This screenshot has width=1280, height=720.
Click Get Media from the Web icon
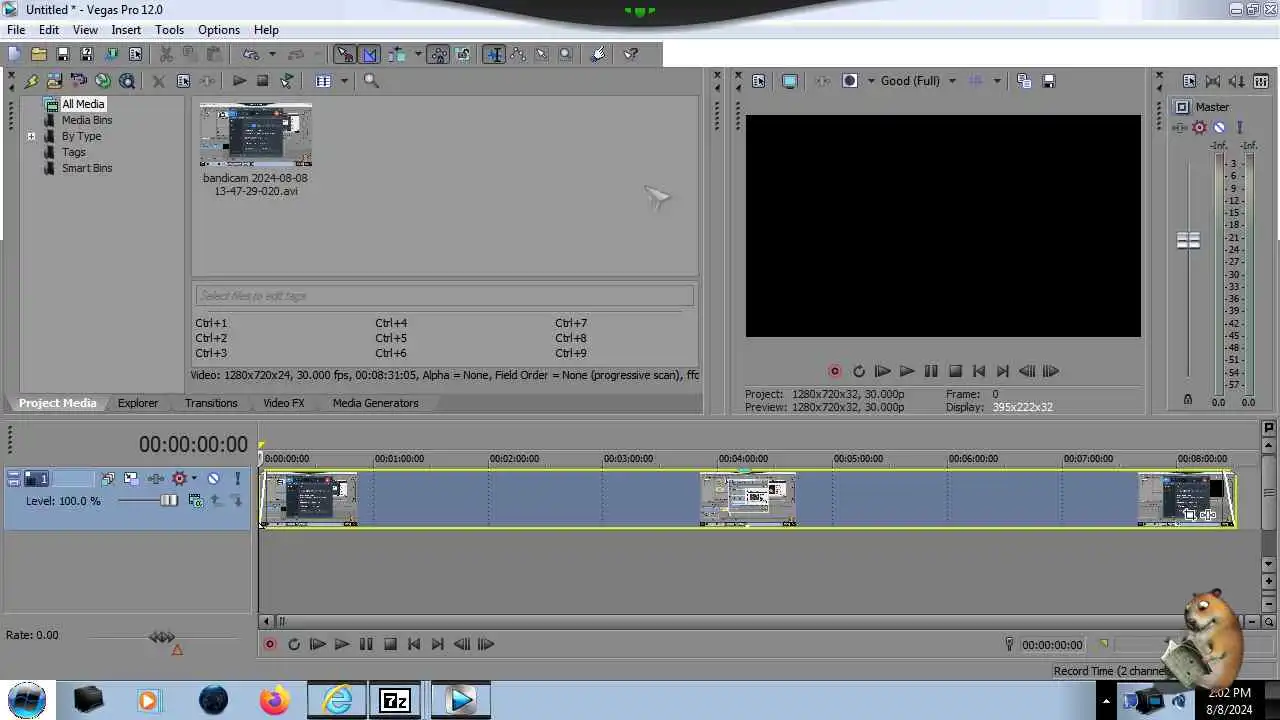(103, 81)
